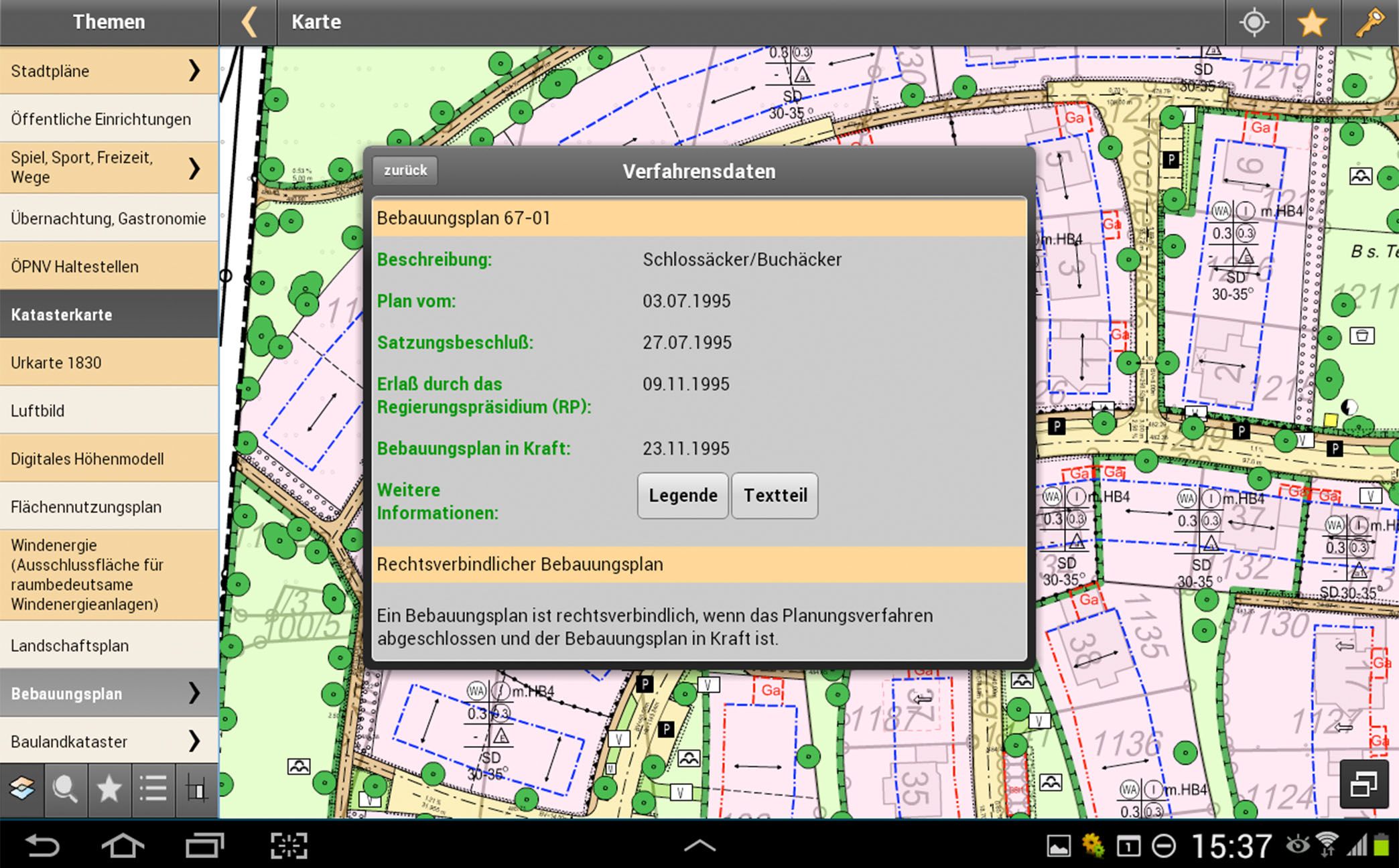Open the Textteil document
The image size is (1399, 868).
[775, 496]
